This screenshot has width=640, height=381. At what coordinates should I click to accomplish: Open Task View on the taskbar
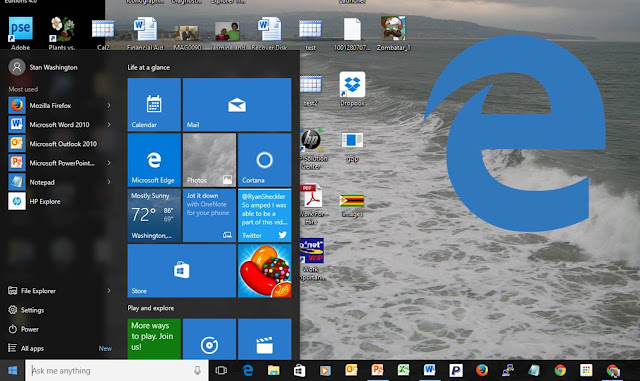click(221, 370)
